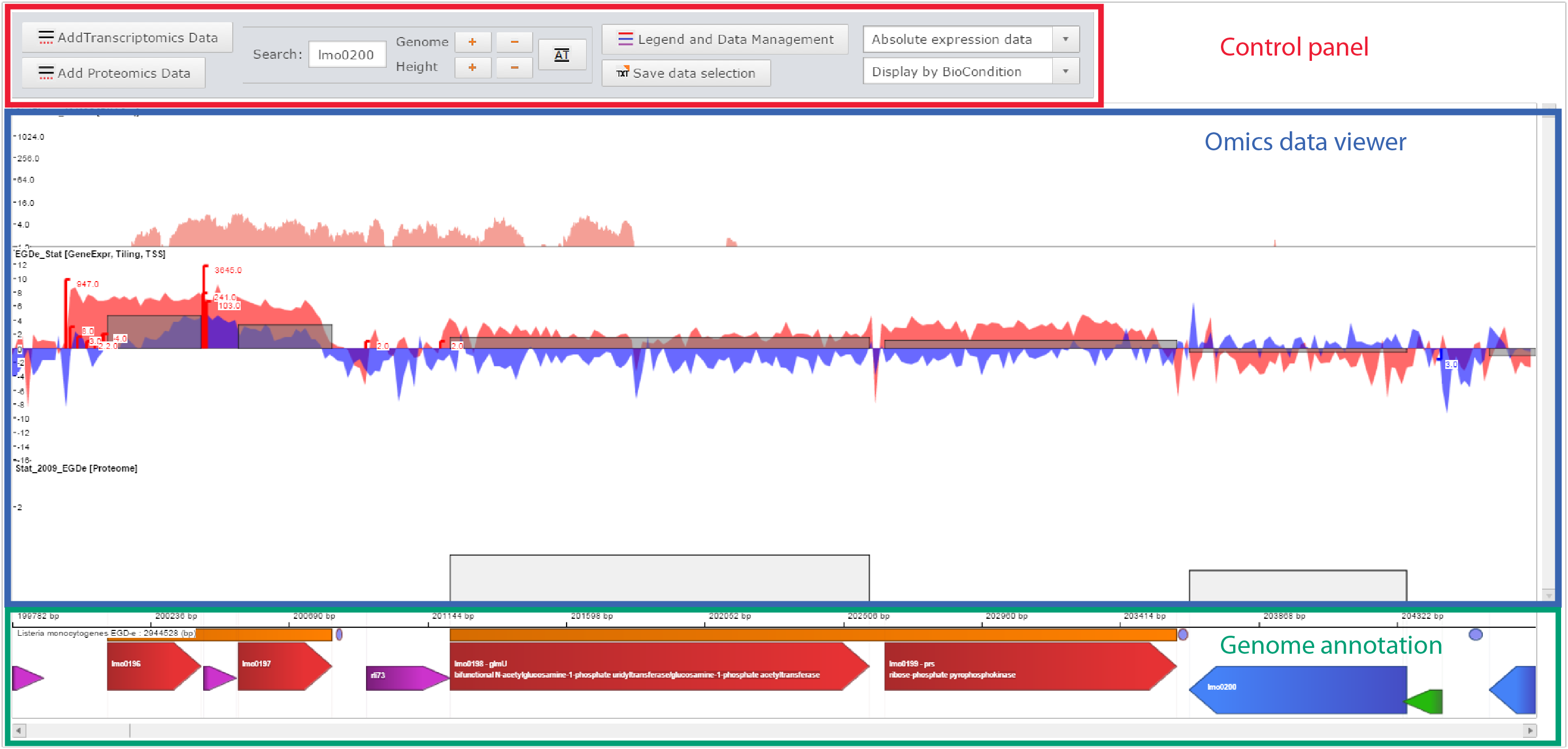The image size is (1568, 749).
Task: Click Listeria monocytogenes EGD-e genome label
Action: coord(106,633)
